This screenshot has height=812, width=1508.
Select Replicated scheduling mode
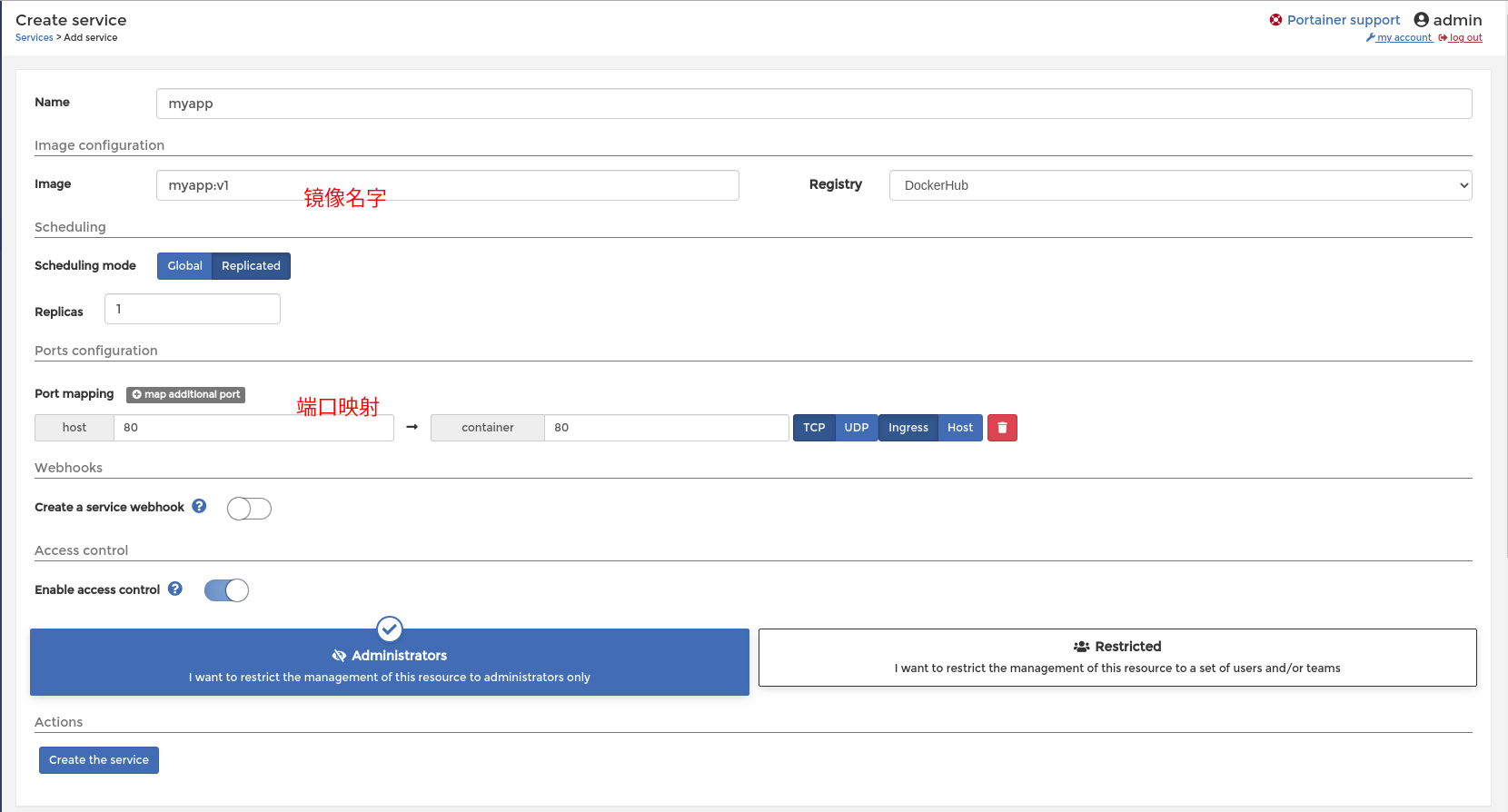(x=251, y=266)
